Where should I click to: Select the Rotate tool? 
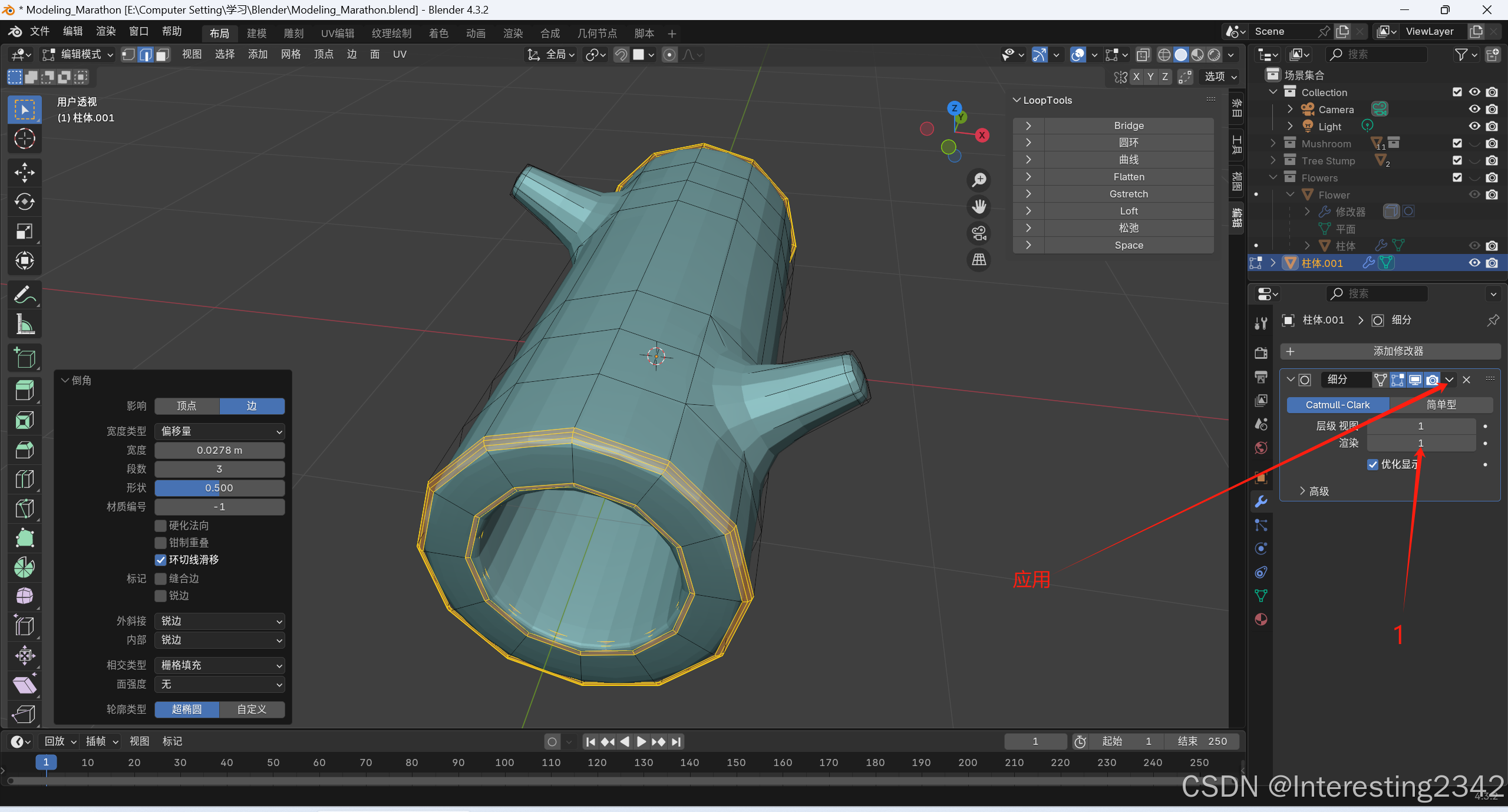coord(24,202)
